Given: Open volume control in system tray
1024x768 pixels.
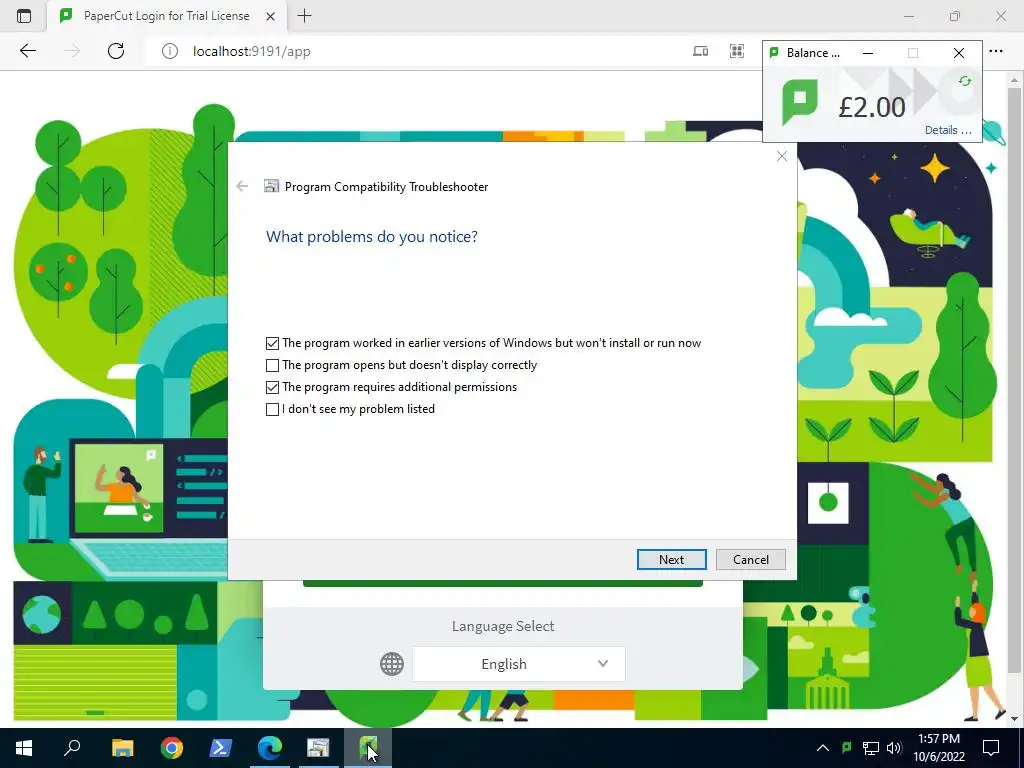Looking at the screenshot, I should [894, 748].
